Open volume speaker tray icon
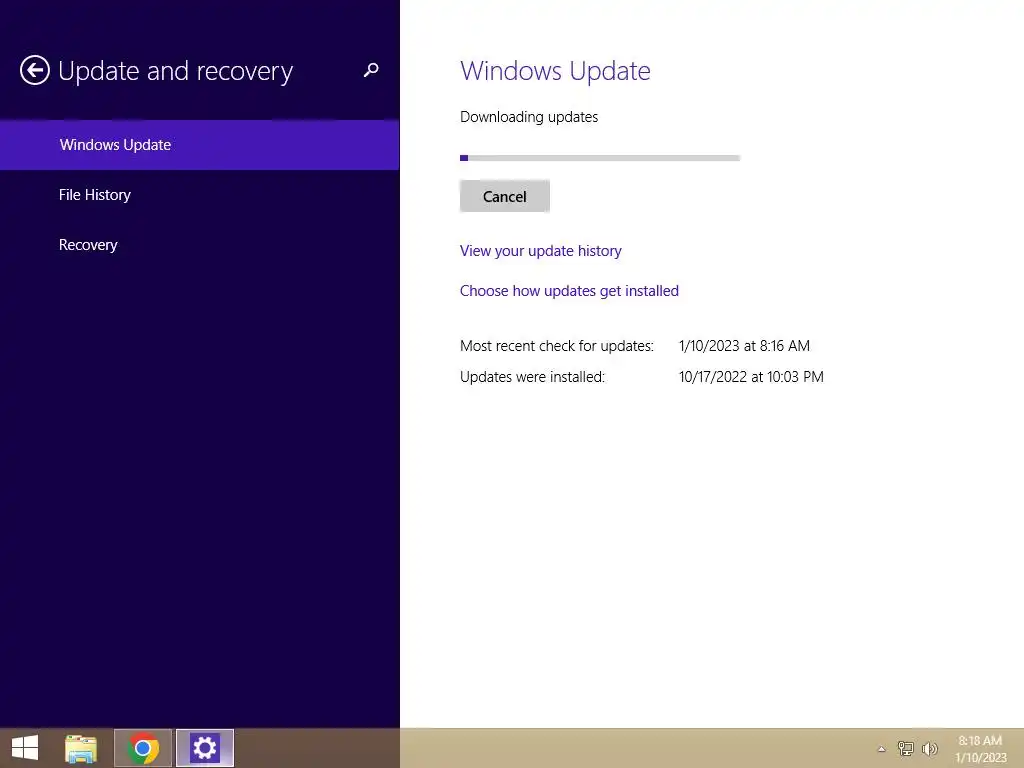The height and width of the screenshot is (768, 1024). (929, 748)
